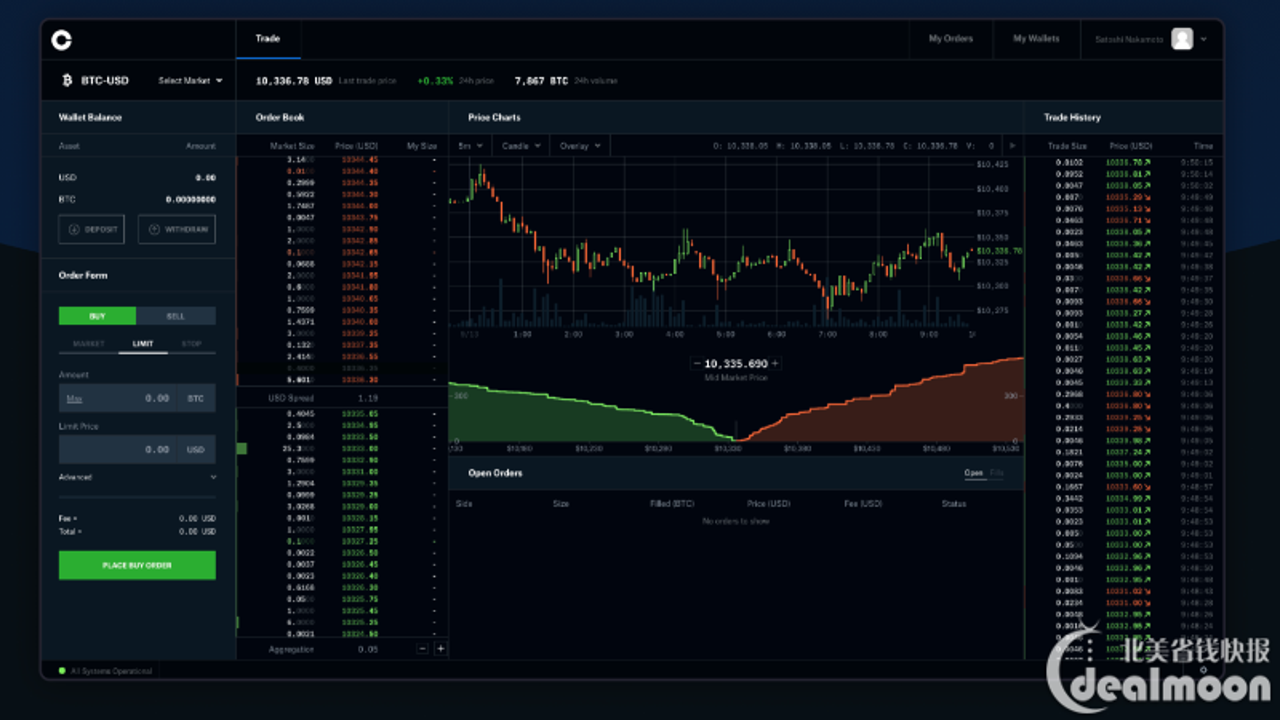Image resolution: width=1280 pixels, height=720 pixels.
Task: Click the Time column header in Trade History
Action: click(1203, 146)
